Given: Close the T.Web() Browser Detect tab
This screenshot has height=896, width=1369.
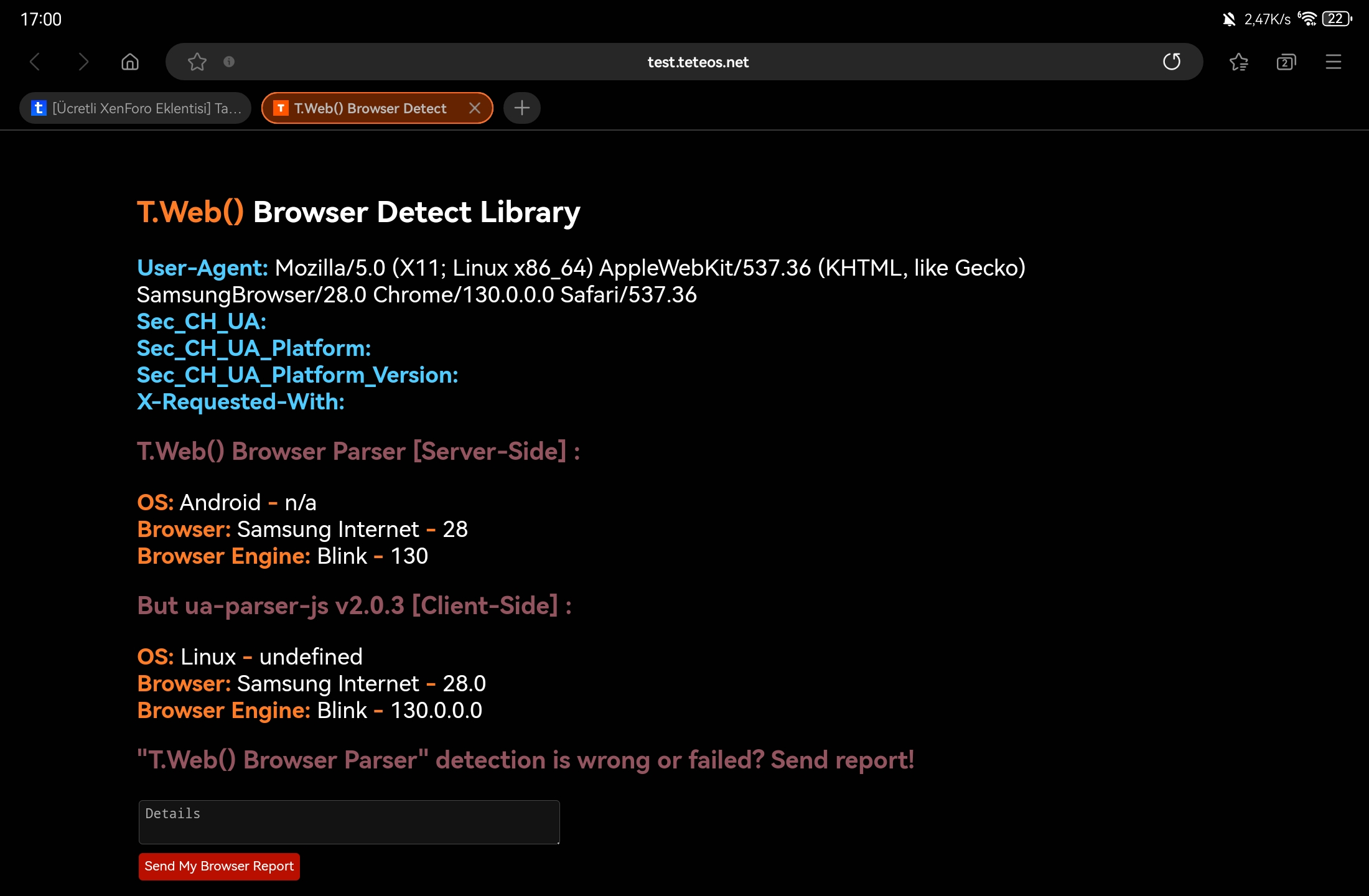Looking at the screenshot, I should (475, 108).
